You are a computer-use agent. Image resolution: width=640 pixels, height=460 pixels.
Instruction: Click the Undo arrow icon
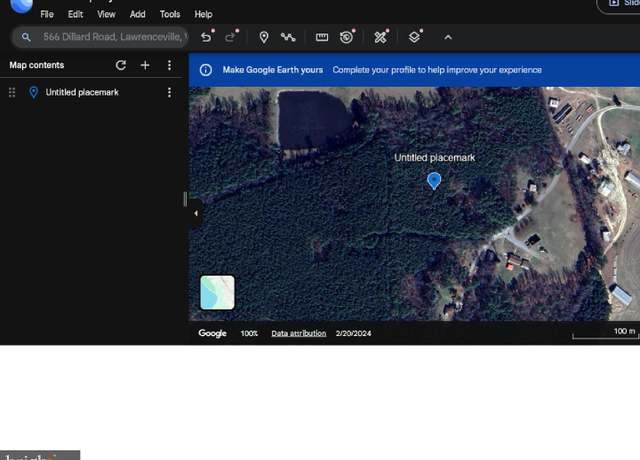207,37
